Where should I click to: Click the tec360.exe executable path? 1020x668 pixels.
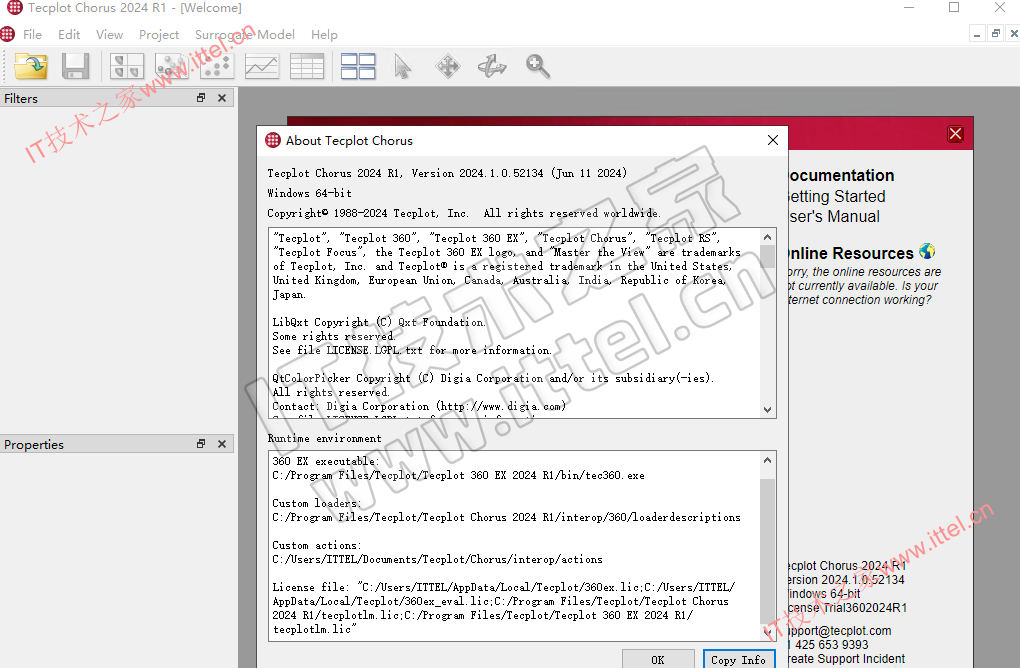point(459,475)
